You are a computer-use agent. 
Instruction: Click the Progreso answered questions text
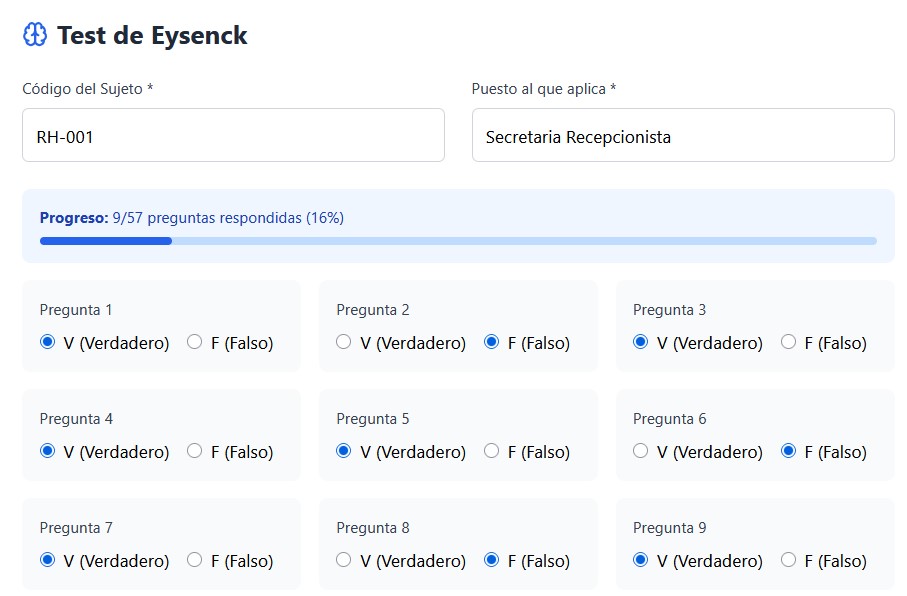point(192,217)
